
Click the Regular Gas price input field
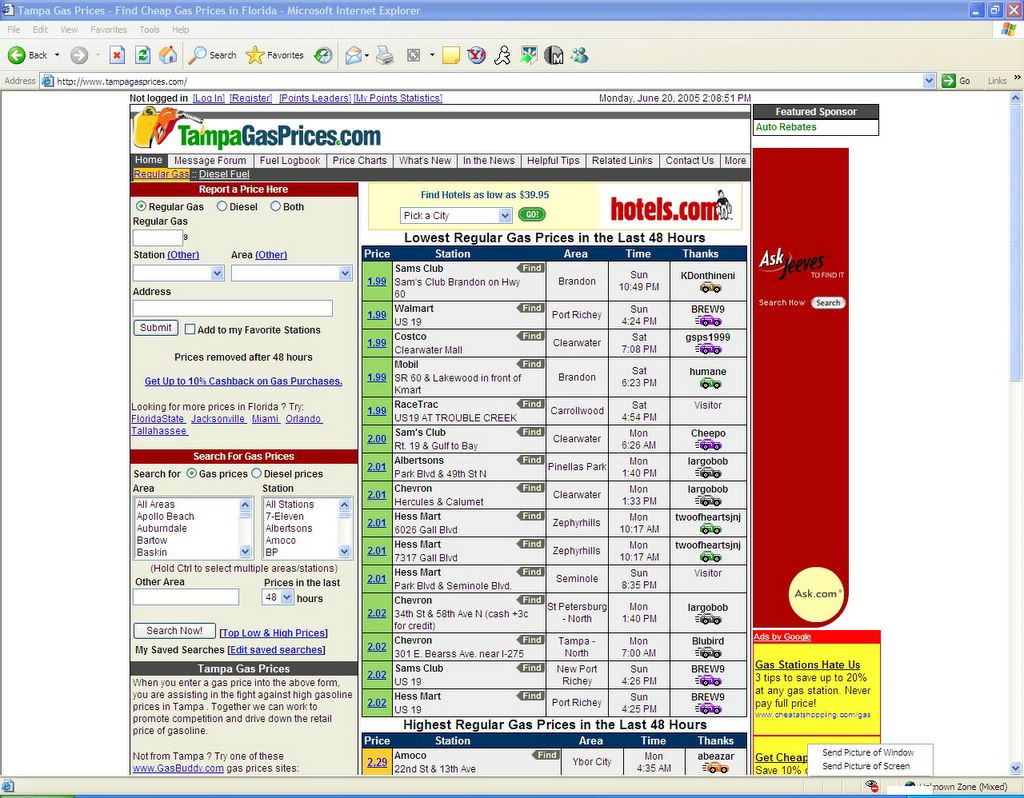[x=158, y=237]
